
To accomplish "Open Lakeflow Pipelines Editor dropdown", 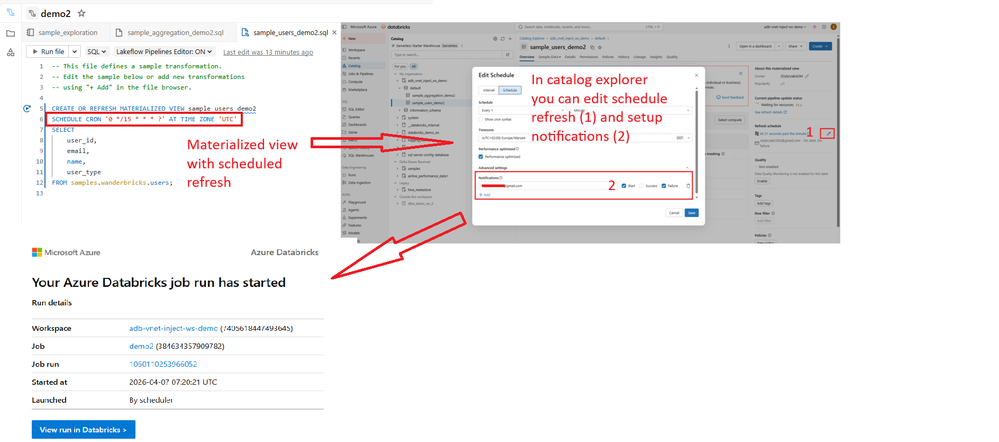I will point(164,51).
